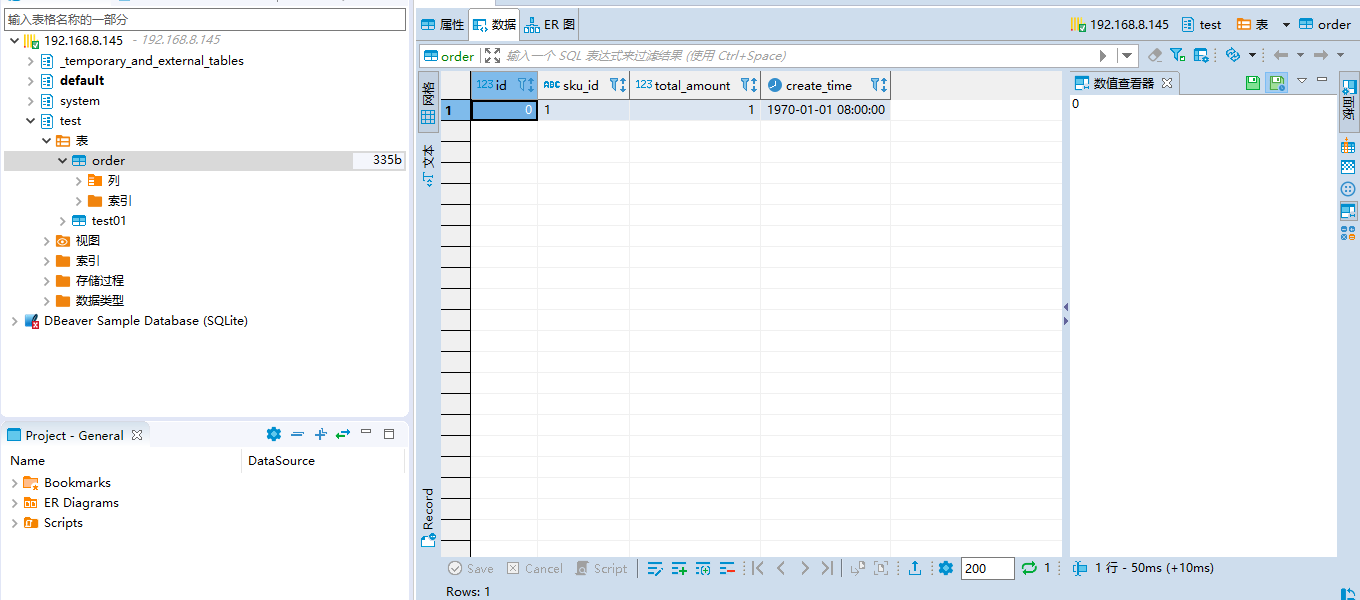Image resolution: width=1360 pixels, height=600 pixels.
Task: Click the plus icon in Project panel
Action: pos(320,434)
